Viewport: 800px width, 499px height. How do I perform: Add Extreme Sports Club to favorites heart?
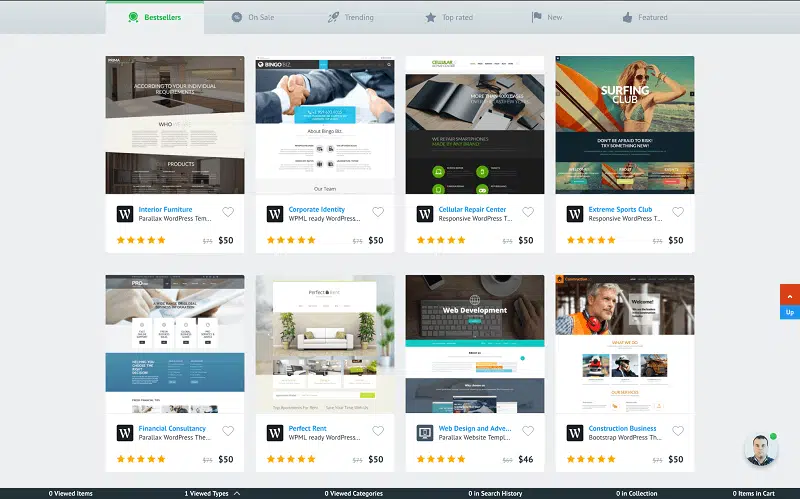tap(678, 213)
